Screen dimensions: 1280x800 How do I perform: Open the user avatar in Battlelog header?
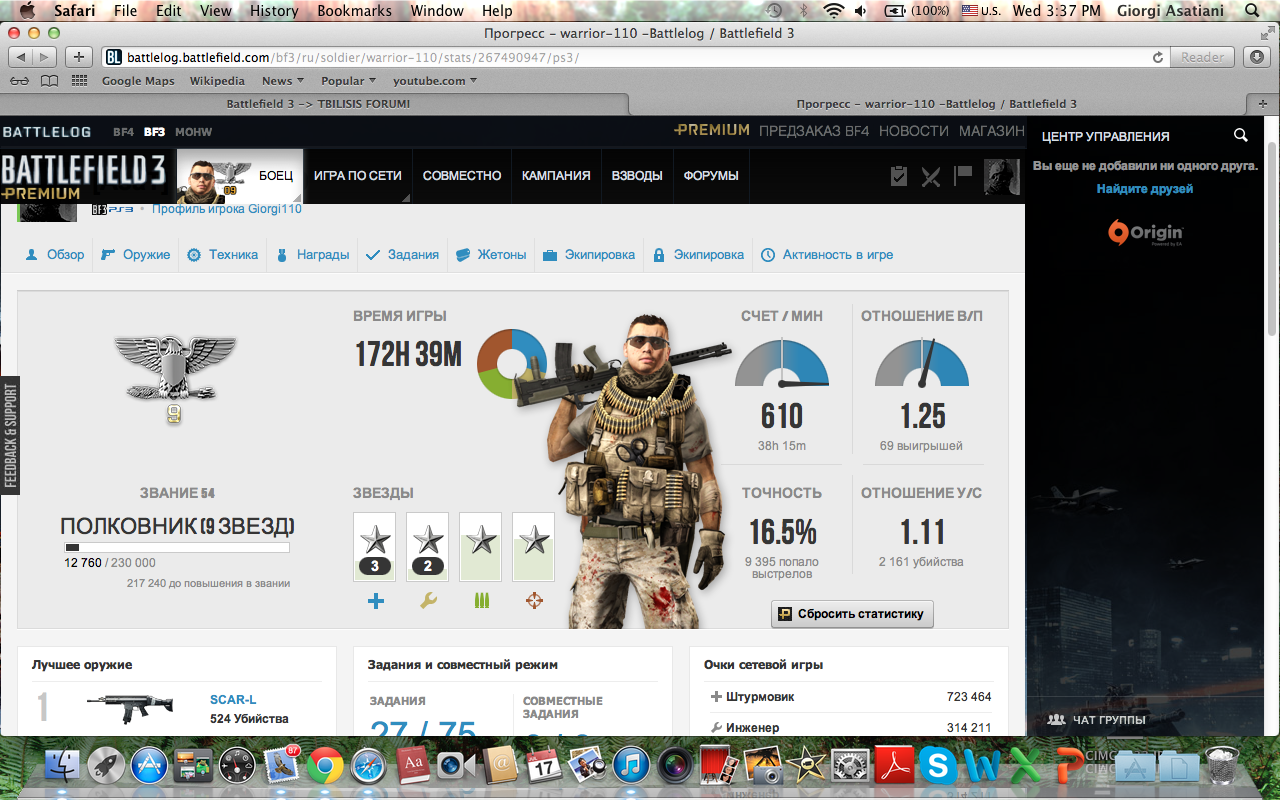[x=1002, y=176]
